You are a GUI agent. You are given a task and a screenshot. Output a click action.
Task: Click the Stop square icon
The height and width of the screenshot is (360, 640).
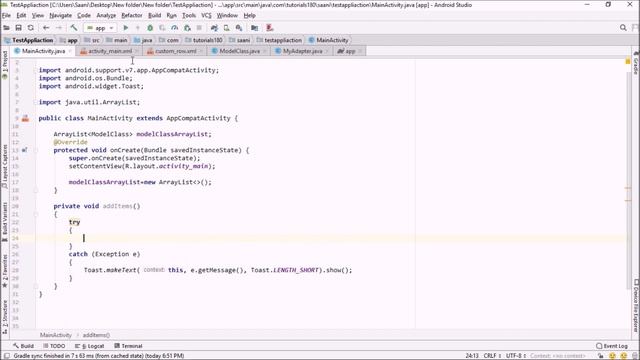point(199,28)
